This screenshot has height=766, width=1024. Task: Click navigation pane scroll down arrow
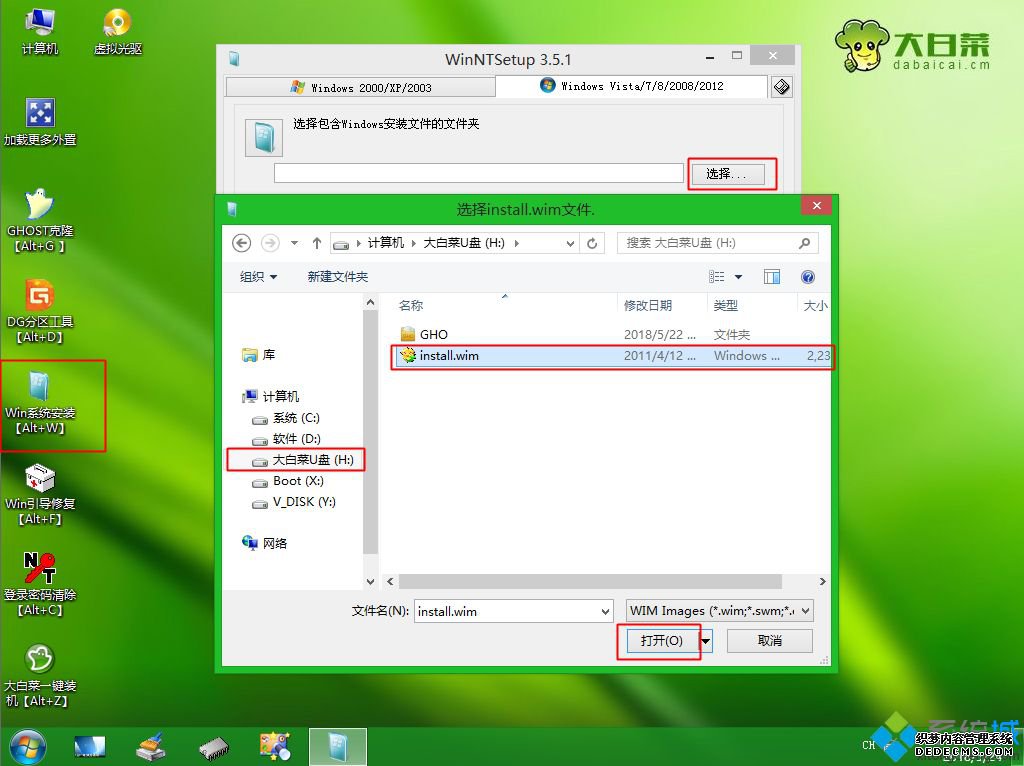point(370,581)
